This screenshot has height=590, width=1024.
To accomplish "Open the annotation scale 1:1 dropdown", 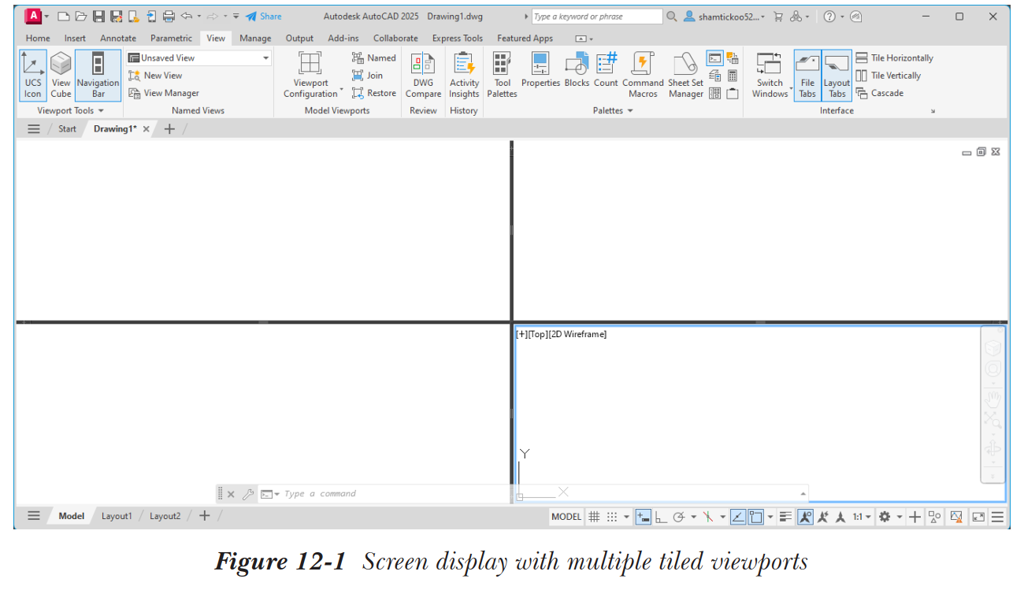I will 862,517.
